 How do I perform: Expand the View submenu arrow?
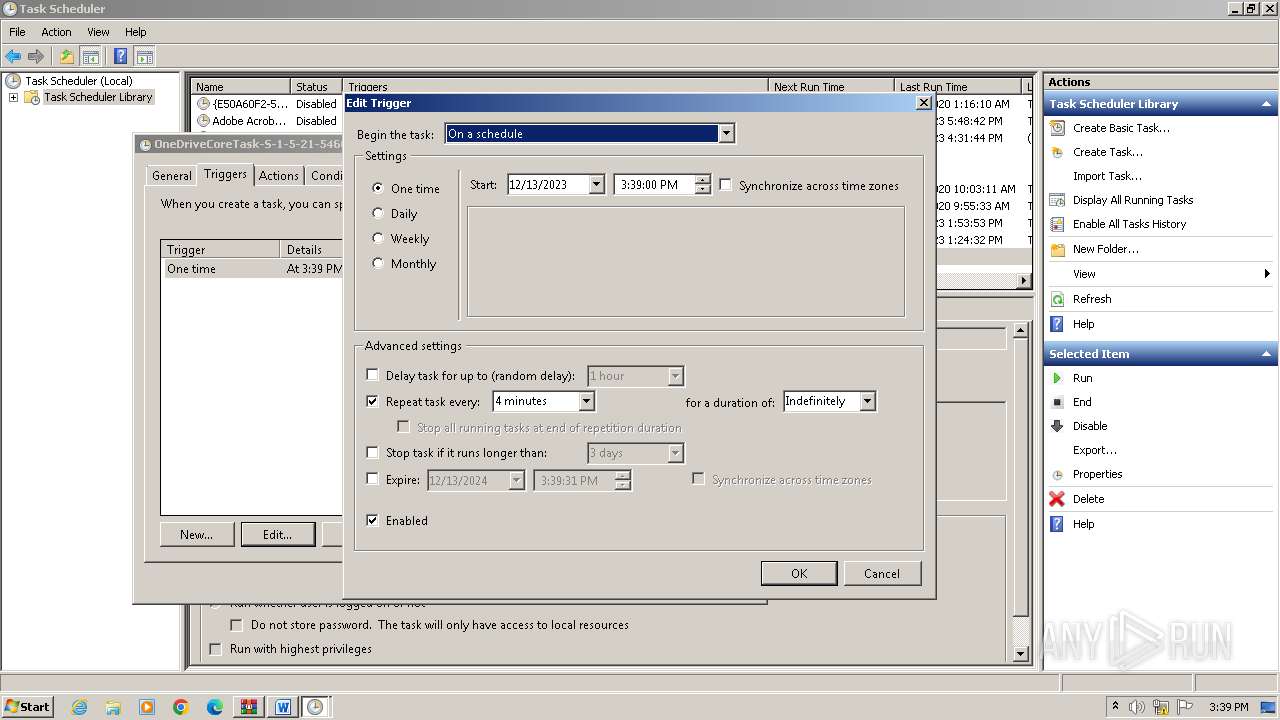tap(1267, 274)
